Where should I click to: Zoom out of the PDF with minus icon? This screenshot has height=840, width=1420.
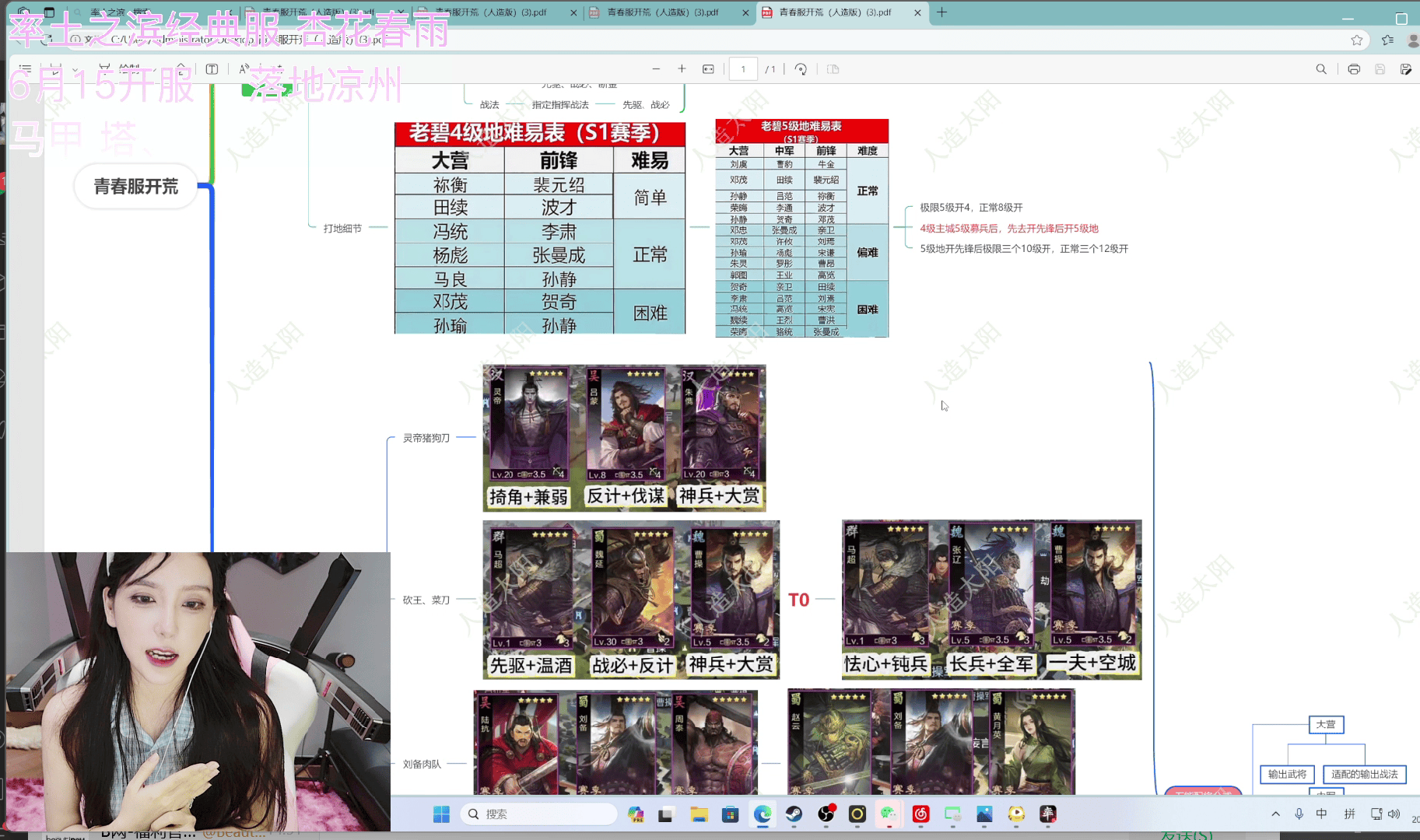click(656, 69)
